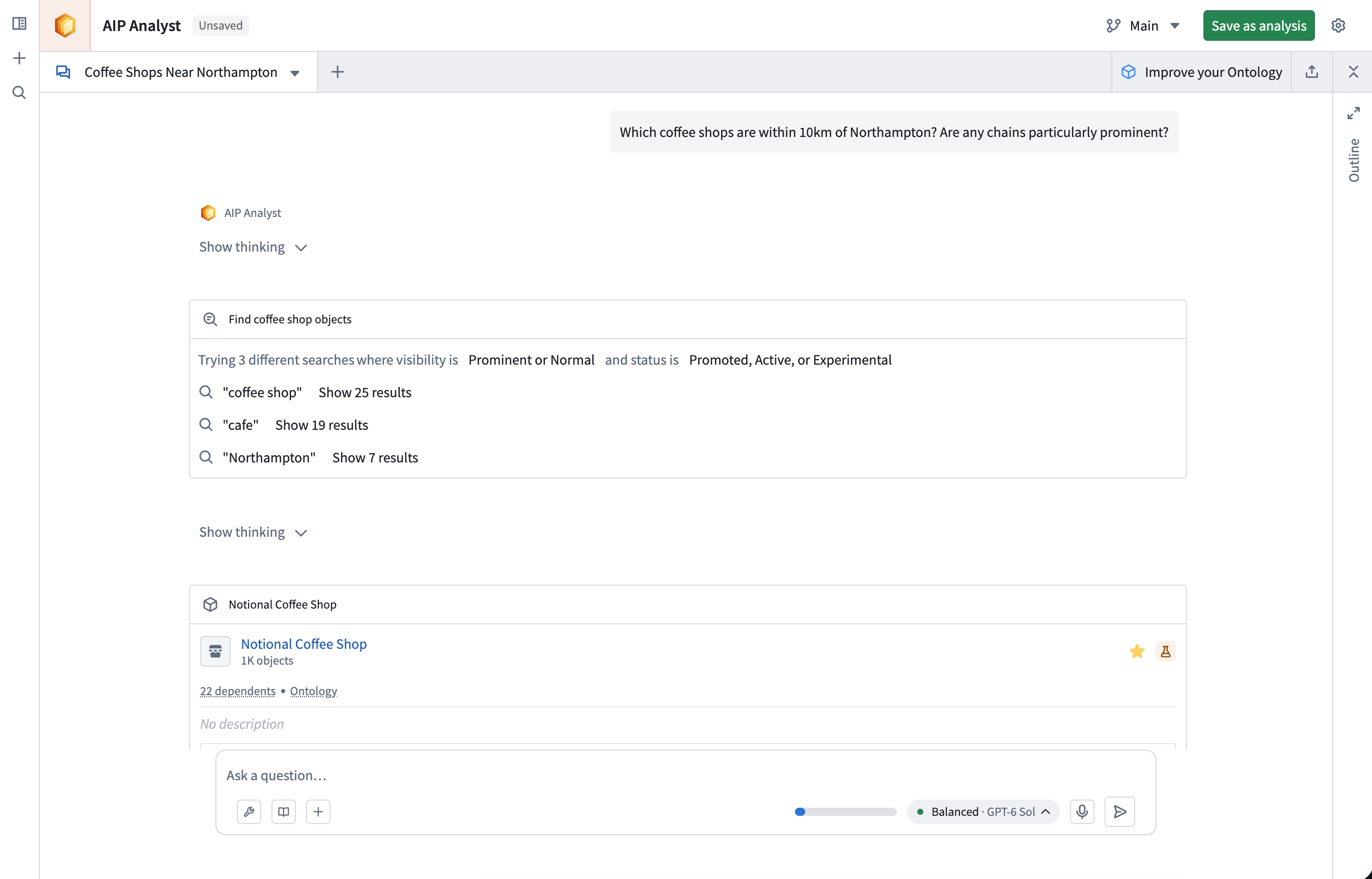Viewport: 1372px width, 879px height.
Task: Open the vertical Outline panel tab
Action: pos(1353,160)
